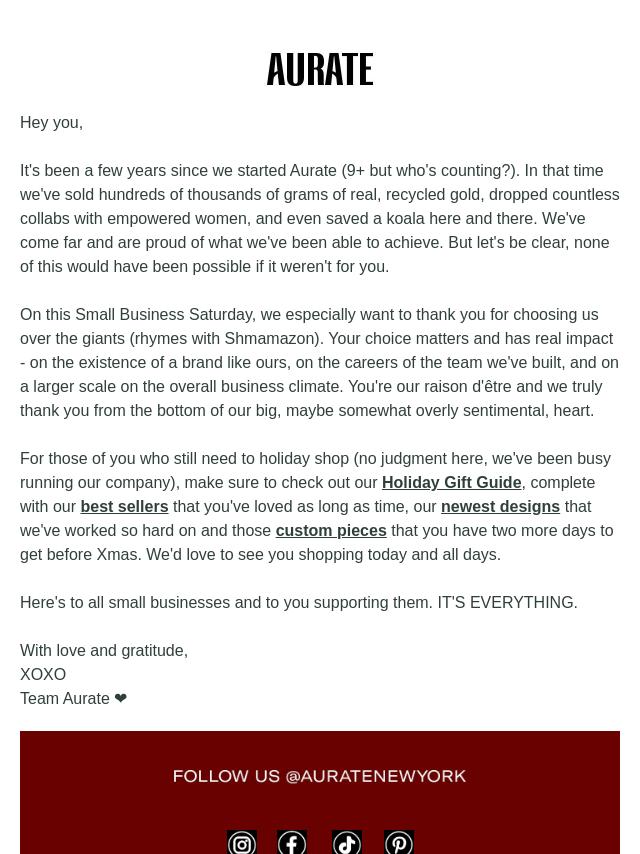Viewport: 640px width, 854px height.
Task: Click the Team Aurate signature text
Action: pos(65,698)
